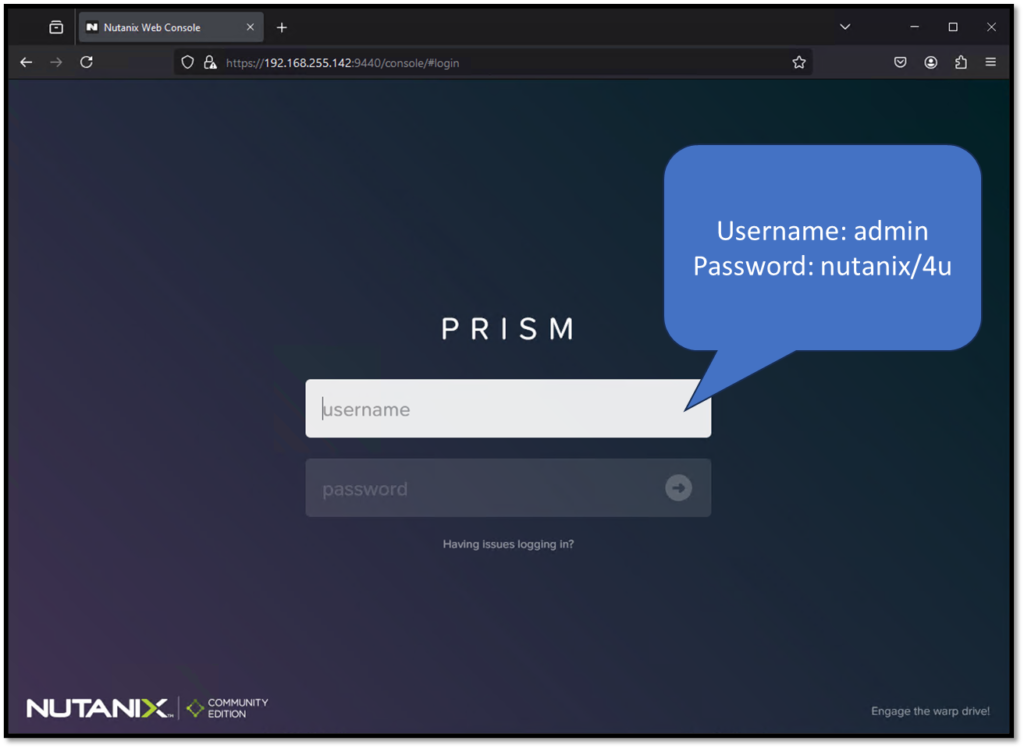
Task: Maximize the browser window
Action: 953,27
